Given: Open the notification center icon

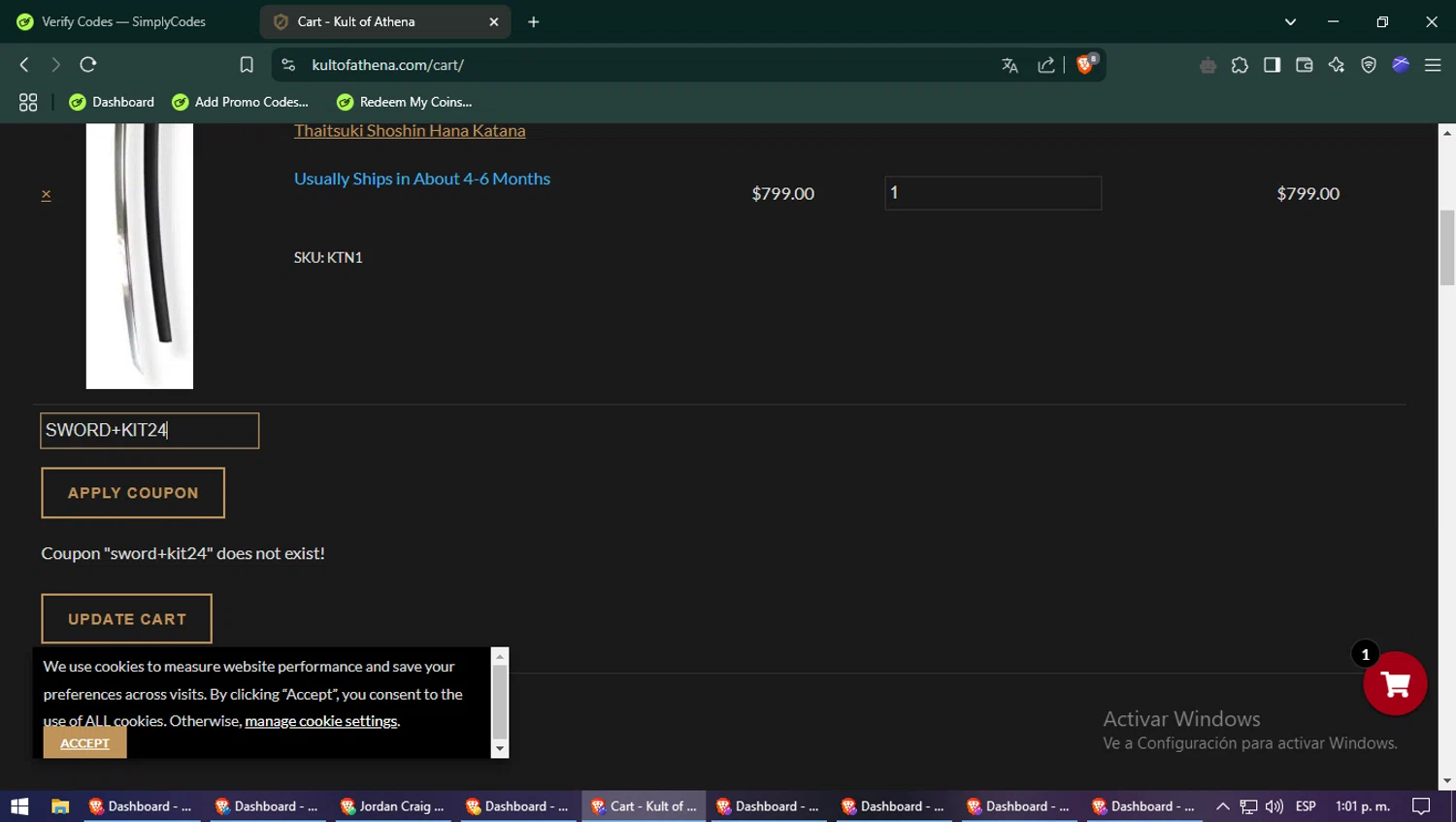Looking at the screenshot, I should click(x=1421, y=806).
